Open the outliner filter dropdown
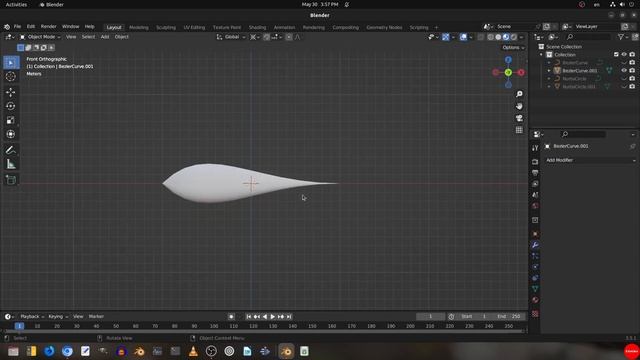Image resolution: width=640 pixels, height=360 pixels. [x=622, y=37]
